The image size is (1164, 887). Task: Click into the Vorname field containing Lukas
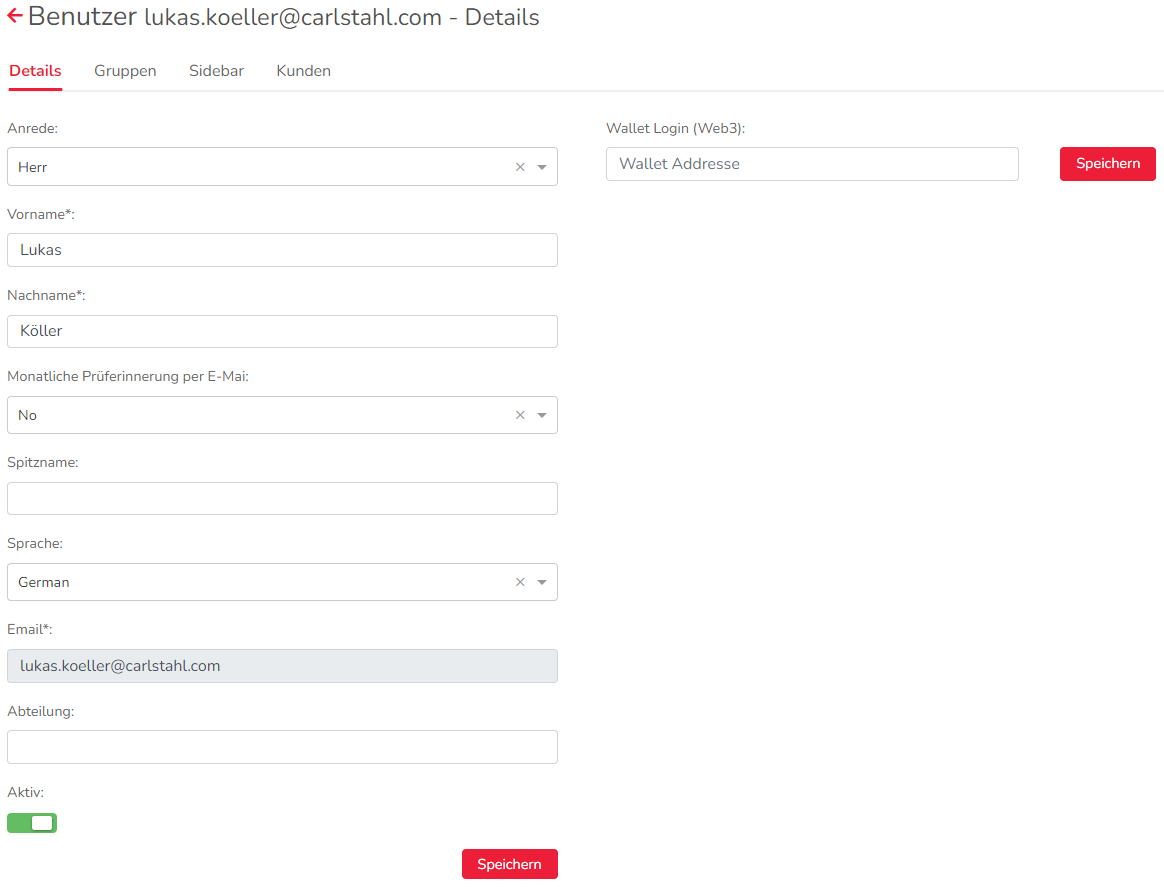[282, 250]
